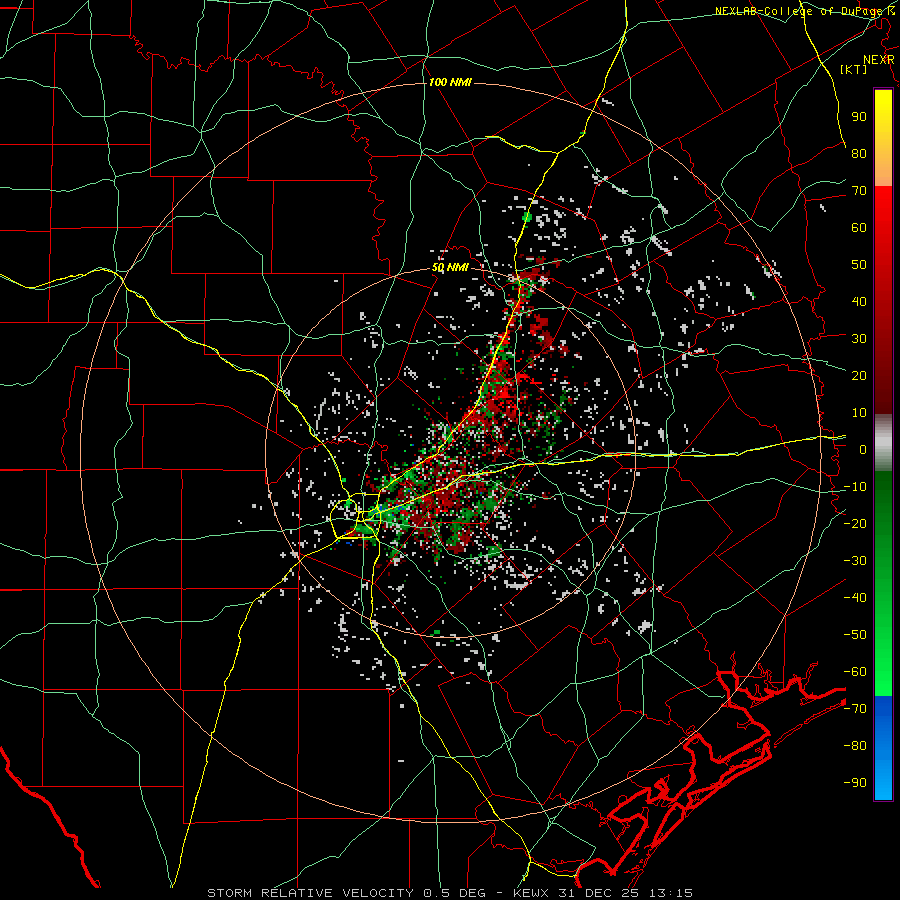Image resolution: width=900 pixels, height=900 pixels.
Task: Select the positive "40" scale label
Action: click(x=859, y=301)
